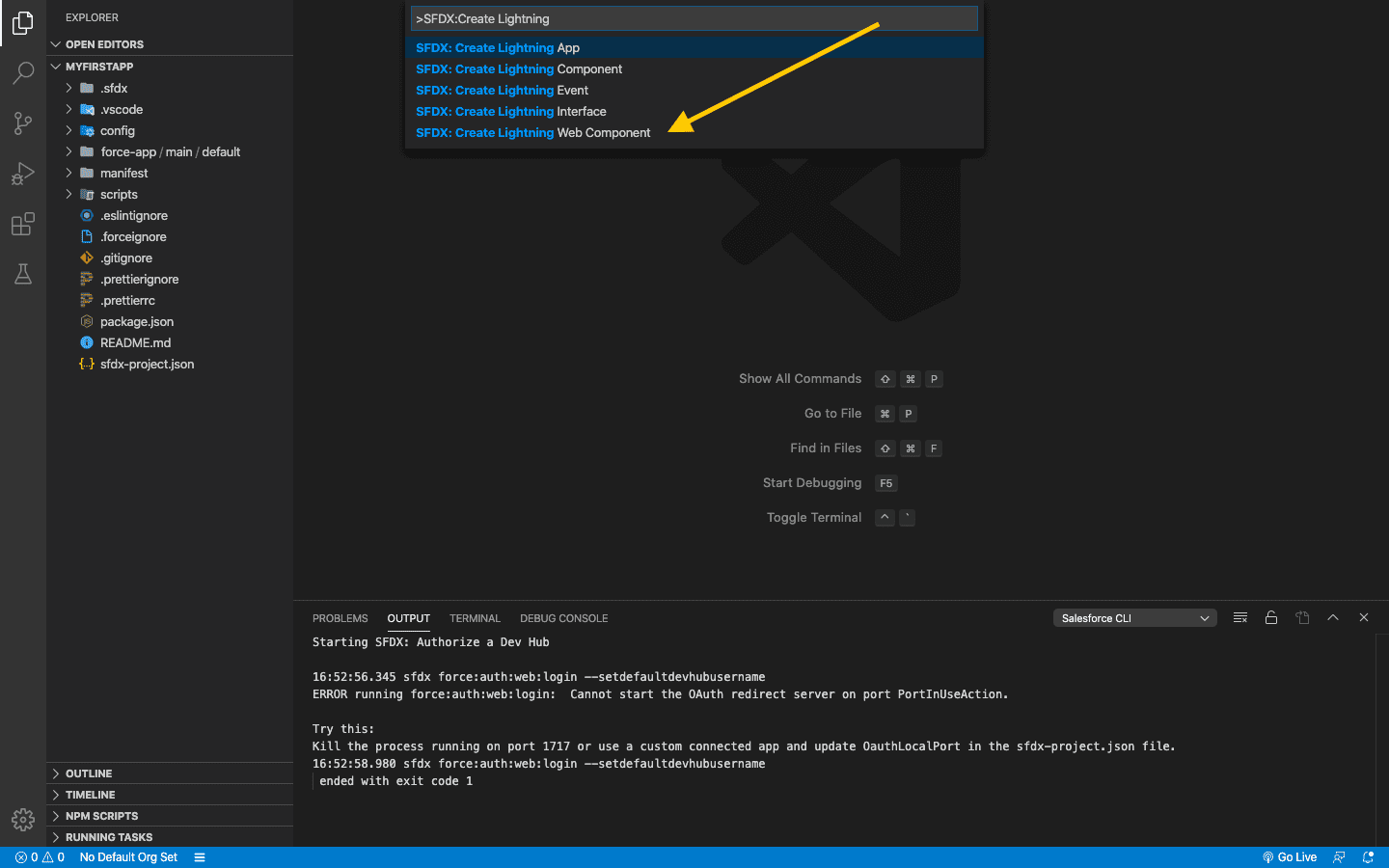
Task: Switch to the PROBLEMS tab
Action: pos(340,618)
